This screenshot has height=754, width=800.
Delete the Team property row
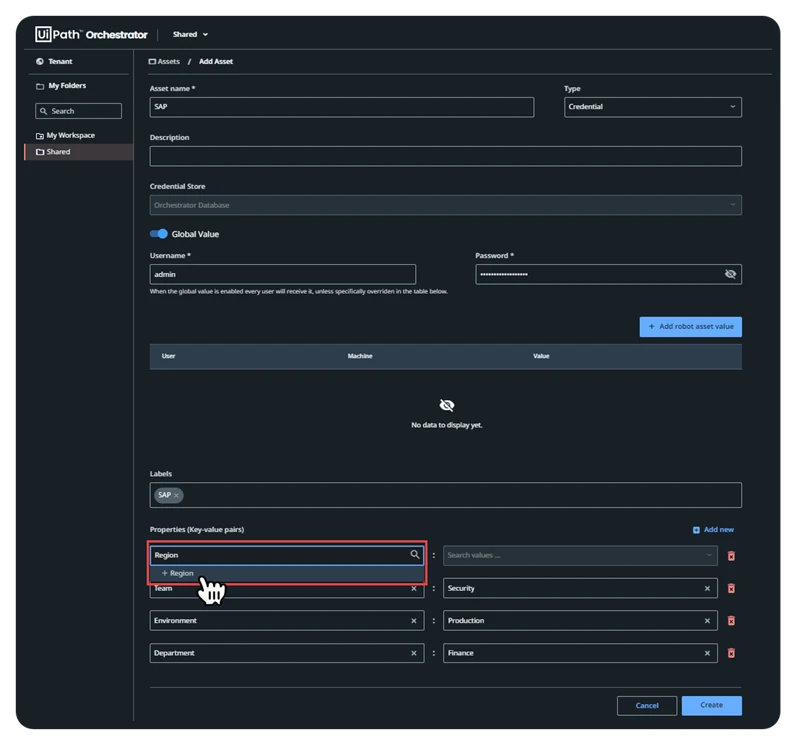[x=731, y=588]
